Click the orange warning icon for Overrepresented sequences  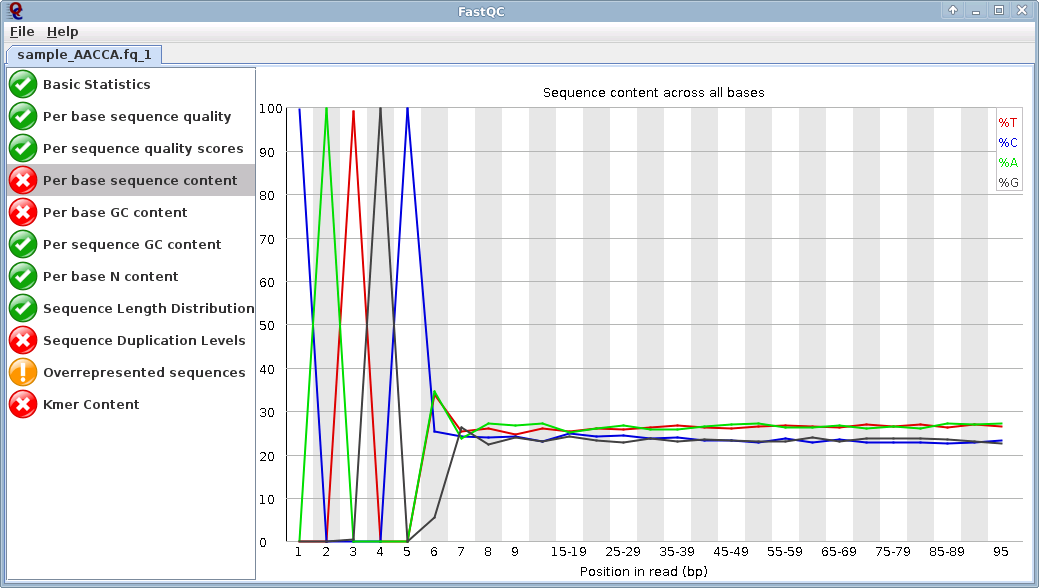tap(23, 372)
